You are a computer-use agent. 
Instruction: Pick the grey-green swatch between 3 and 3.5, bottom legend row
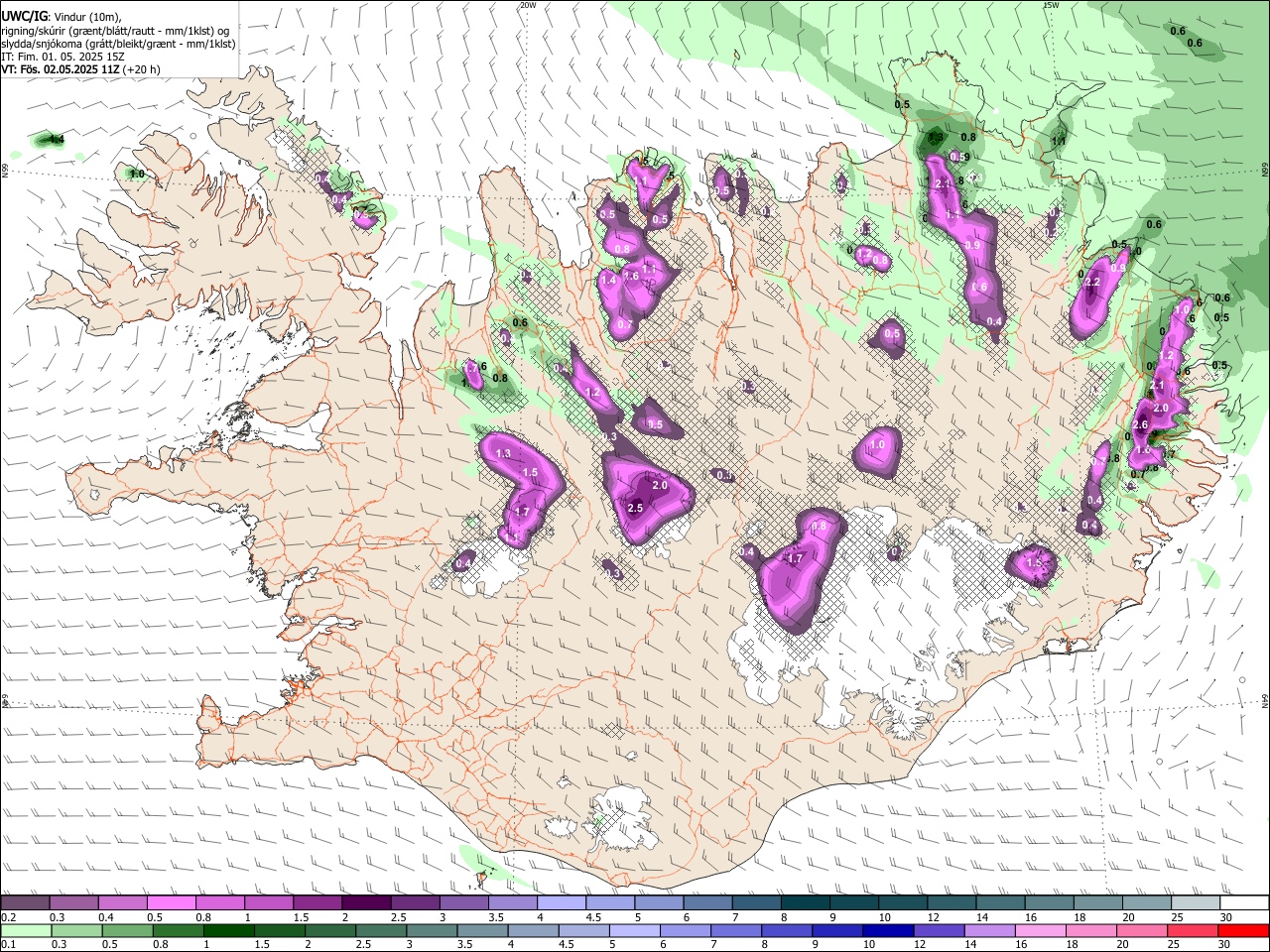pyautogui.click(x=431, y=931)
